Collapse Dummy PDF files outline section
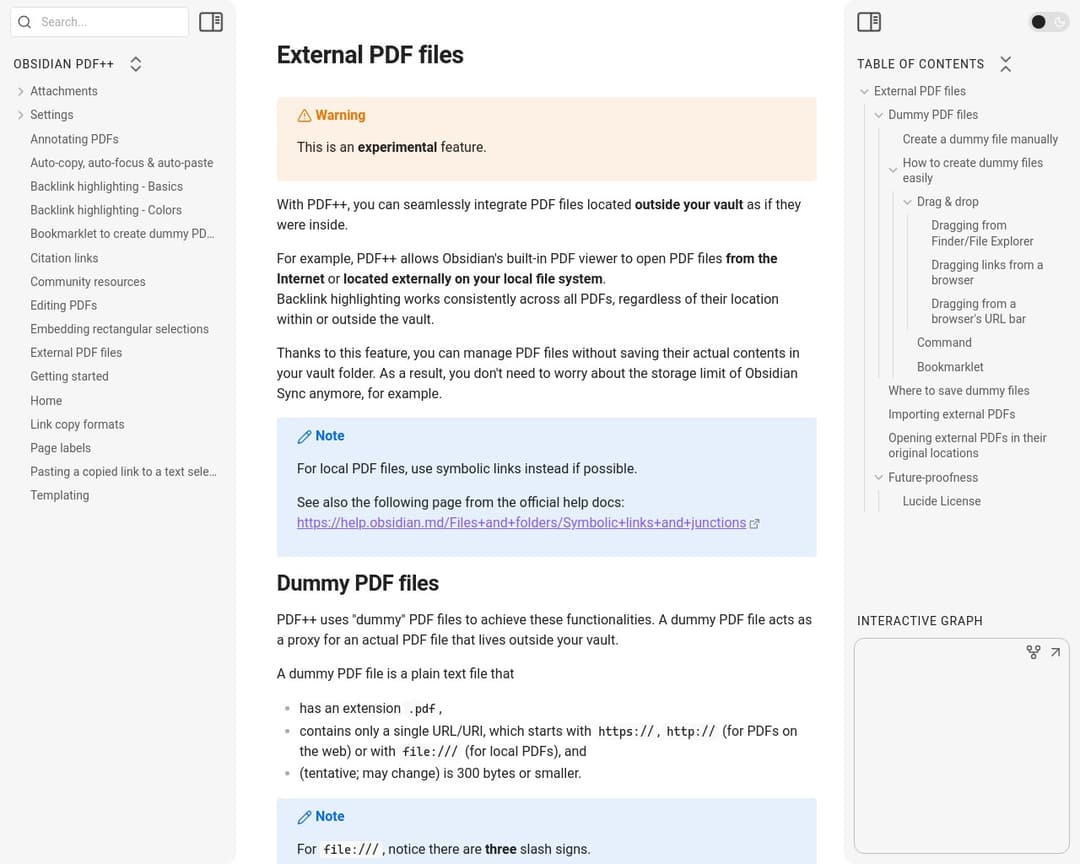This screenshot has width=1080, height=864. click(879, 115)
